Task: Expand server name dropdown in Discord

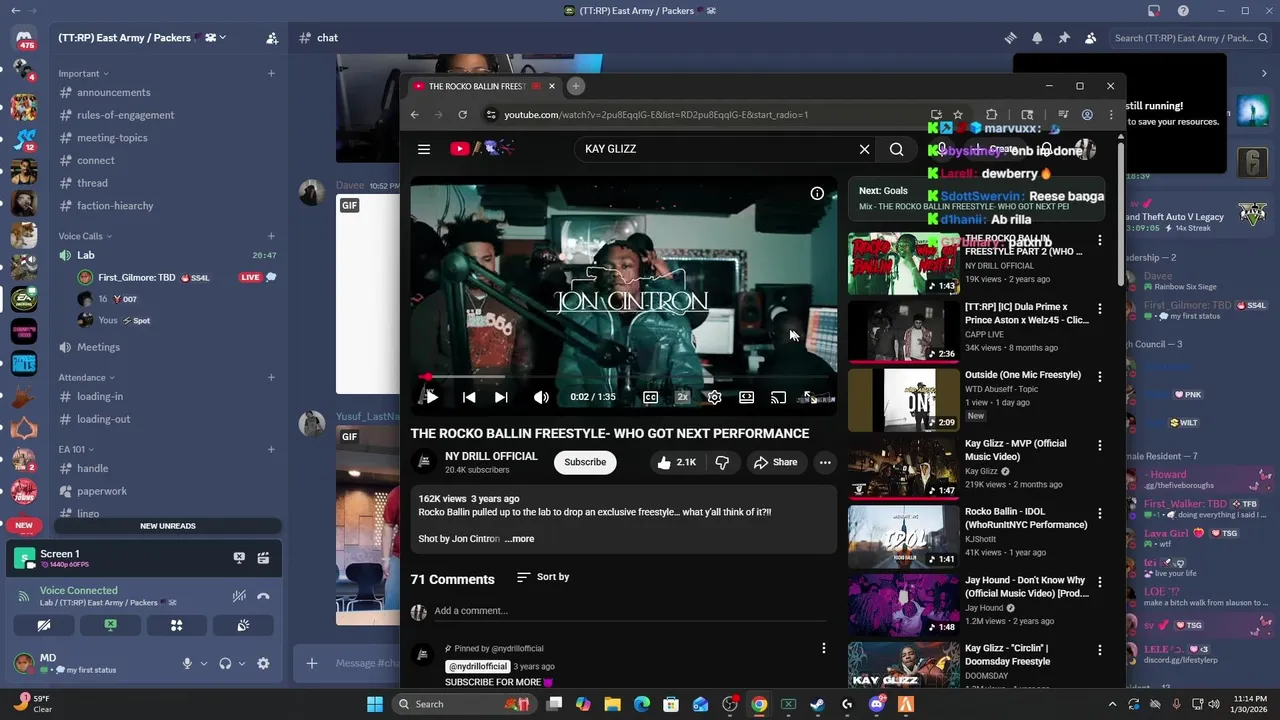Action: click(222, 38)
